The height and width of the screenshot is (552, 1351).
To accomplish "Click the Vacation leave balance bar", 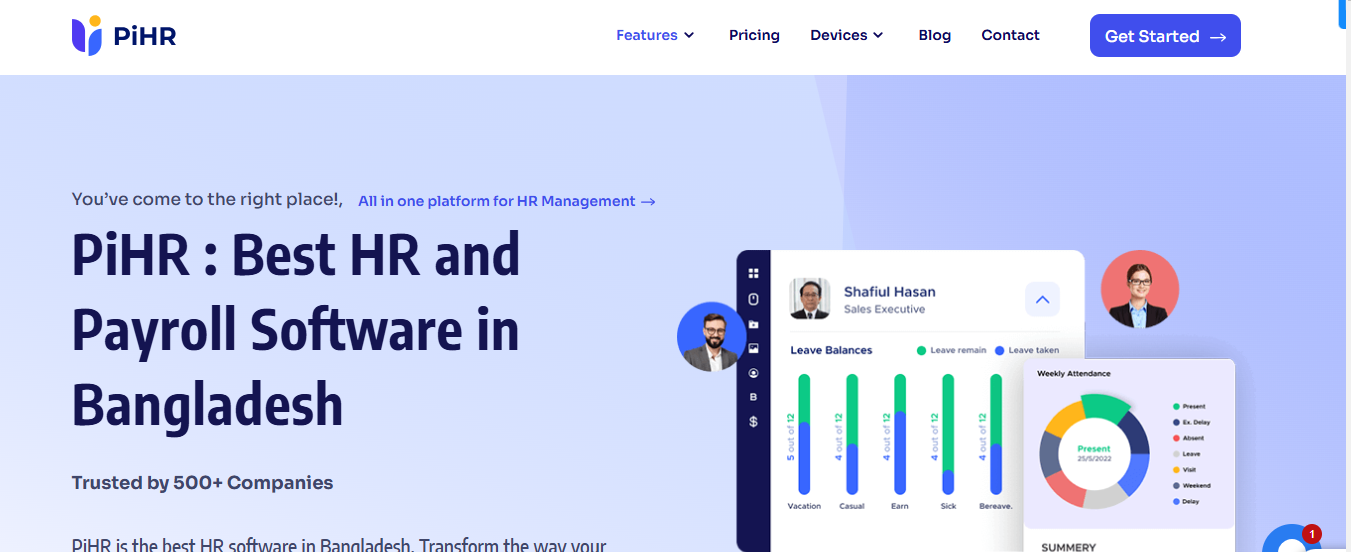I will [804, 434].
